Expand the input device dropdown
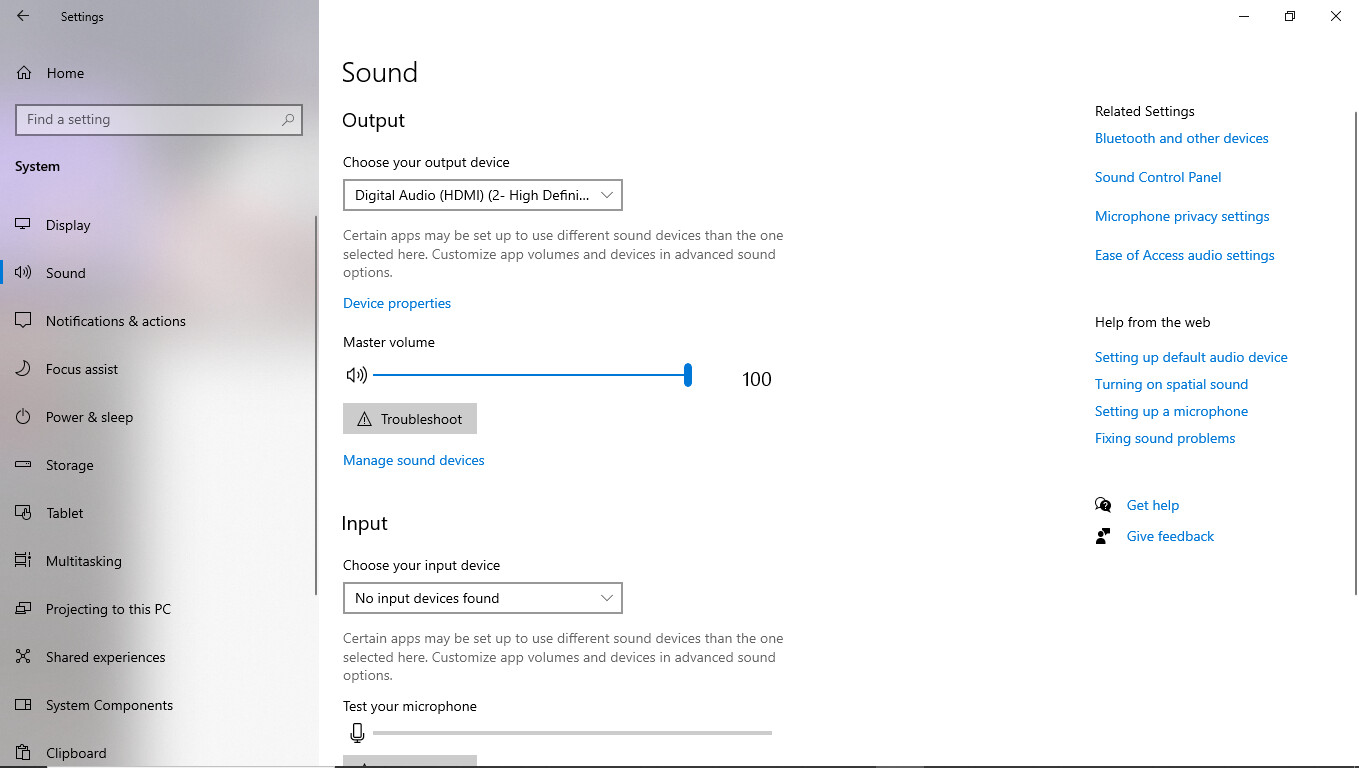The image size is (1359, 768). coord(482,598)
